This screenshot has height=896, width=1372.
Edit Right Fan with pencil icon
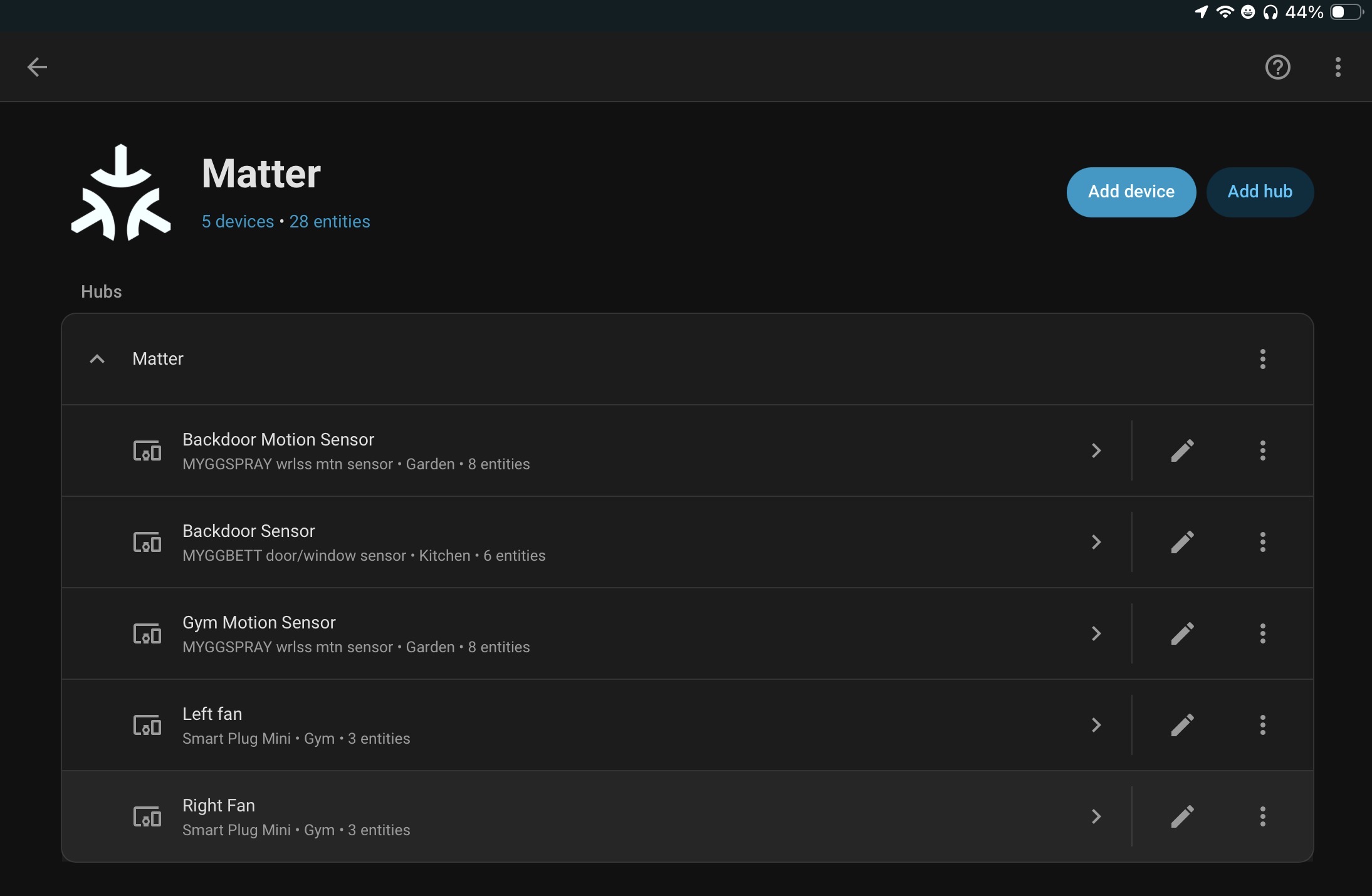[x=1182, y=816]
